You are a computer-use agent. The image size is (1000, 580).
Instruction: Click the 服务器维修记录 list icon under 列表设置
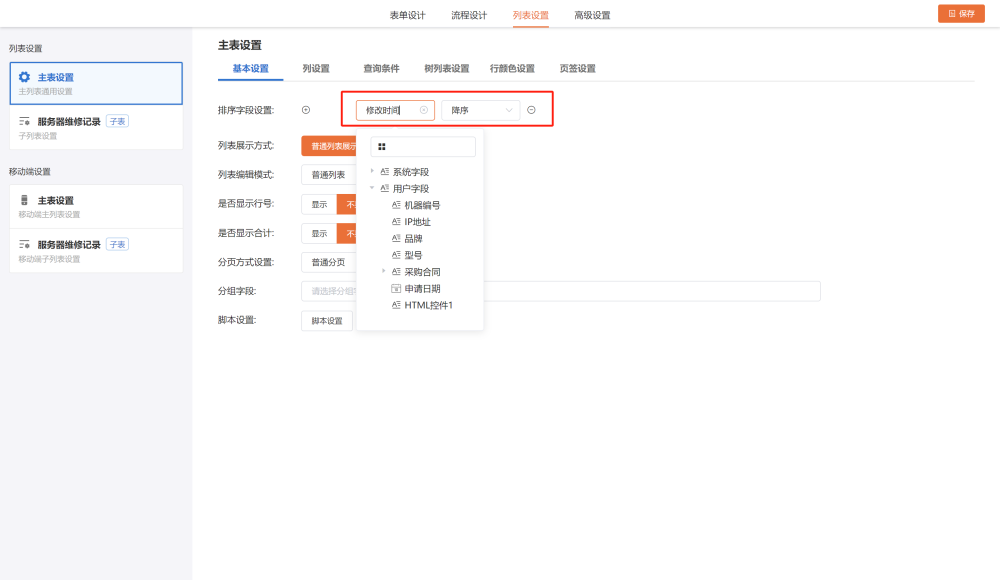tap(25, 121)
